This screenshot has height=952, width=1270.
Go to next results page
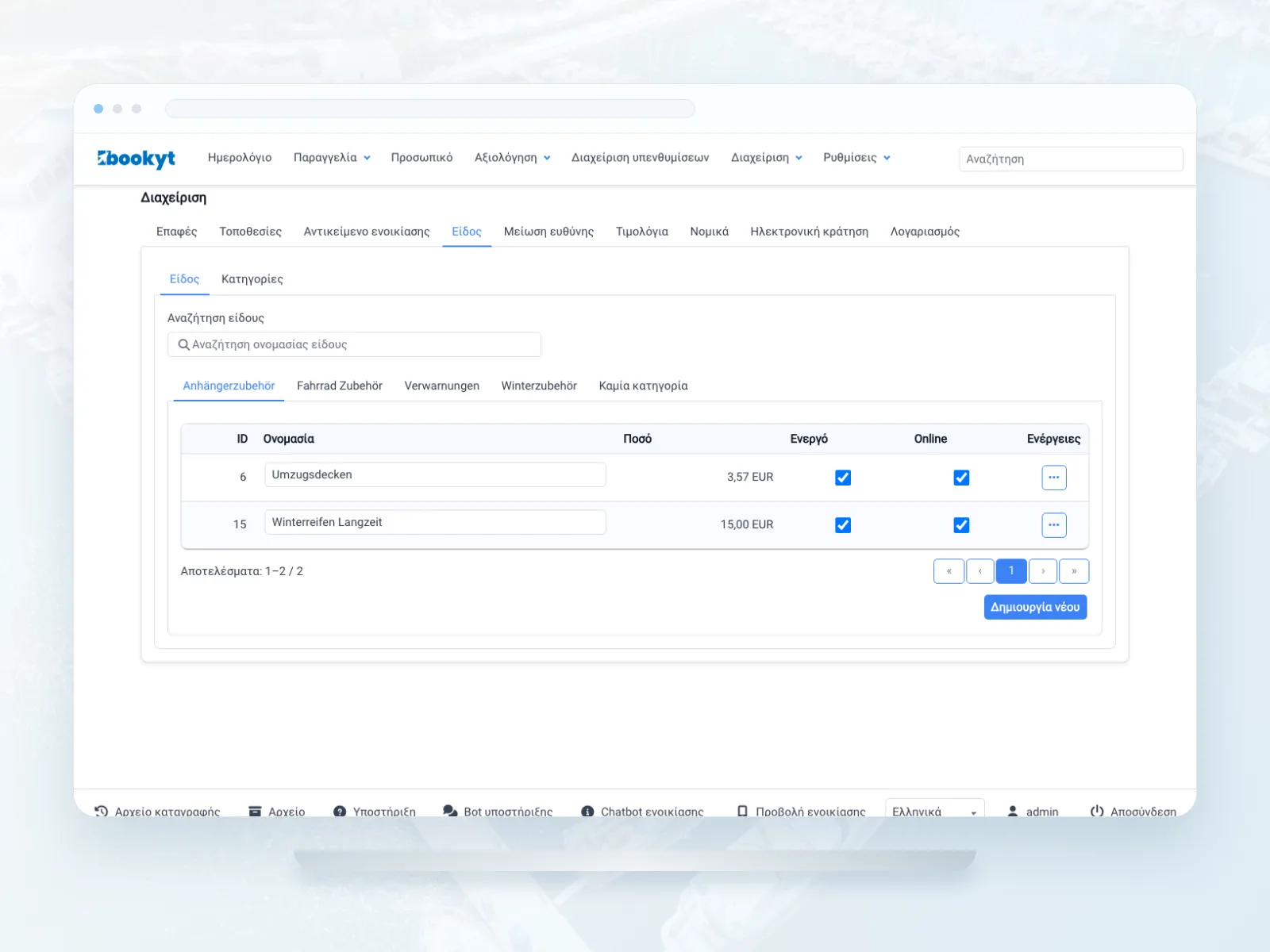click(x=1043, y=571)
